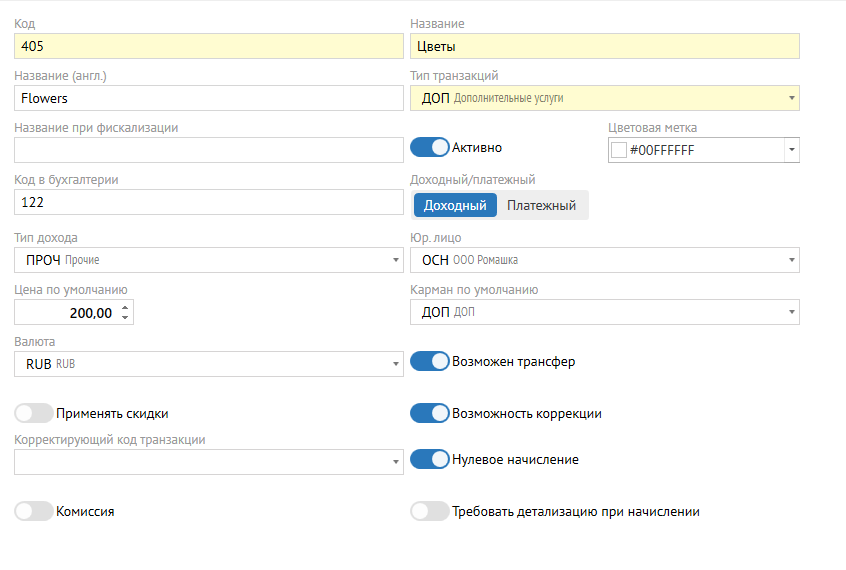846x570 pixels.
Task: Enable the Применять скидки switch
Action: click(x=34, y=413)
